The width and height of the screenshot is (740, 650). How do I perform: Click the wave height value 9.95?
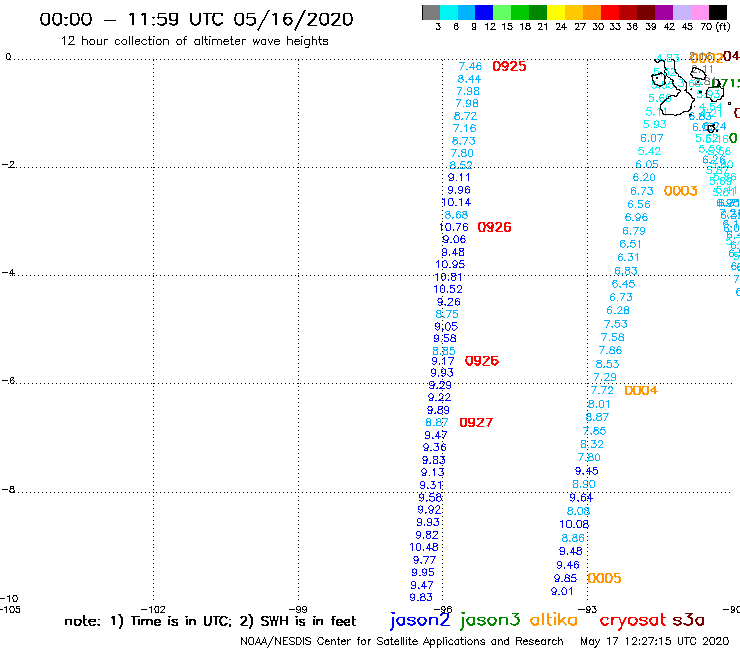point(423,573)
